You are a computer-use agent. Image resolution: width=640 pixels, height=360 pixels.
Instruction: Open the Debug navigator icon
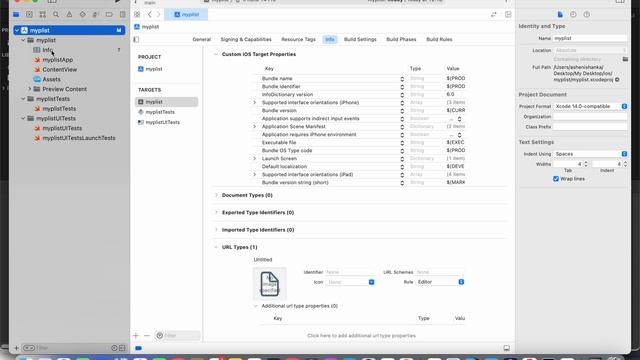click(x=96, y=15)
